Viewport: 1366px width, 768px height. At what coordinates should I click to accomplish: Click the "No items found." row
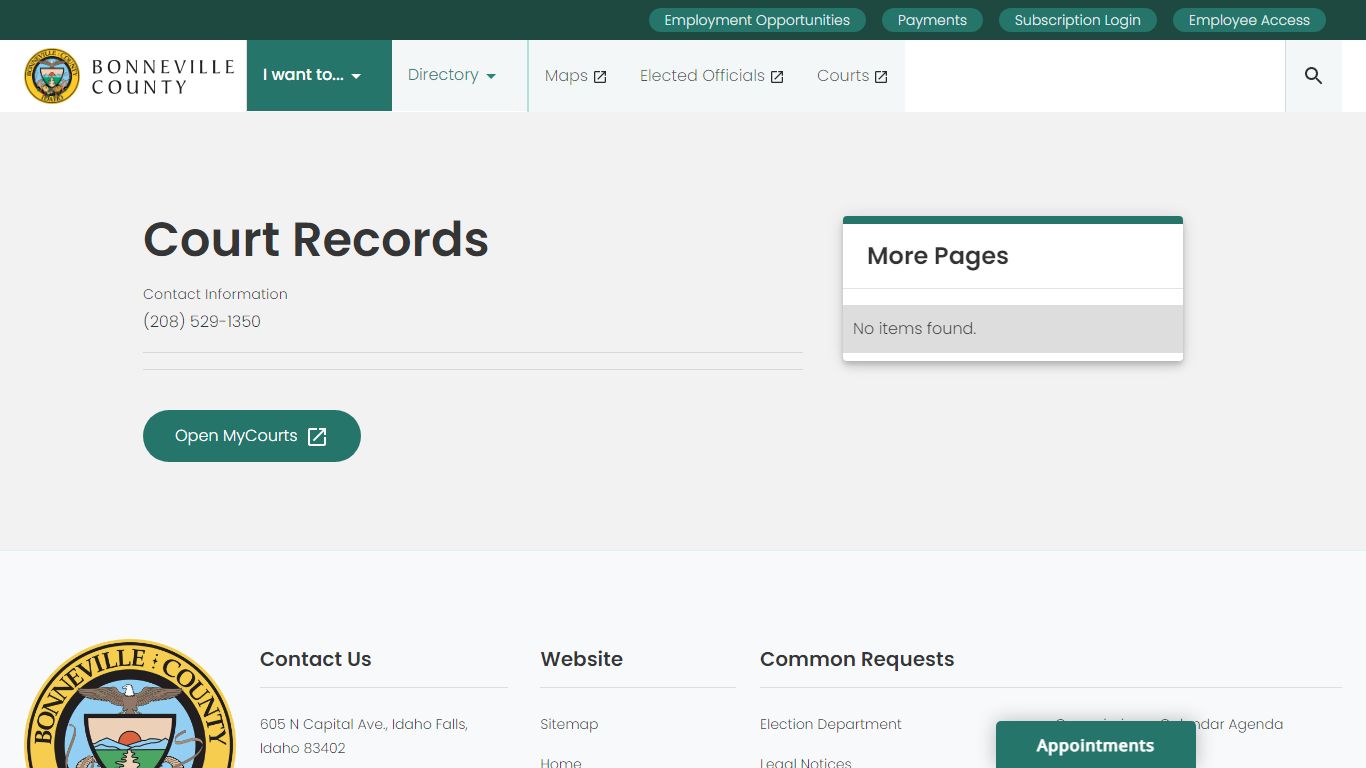tap(1013, 328)
